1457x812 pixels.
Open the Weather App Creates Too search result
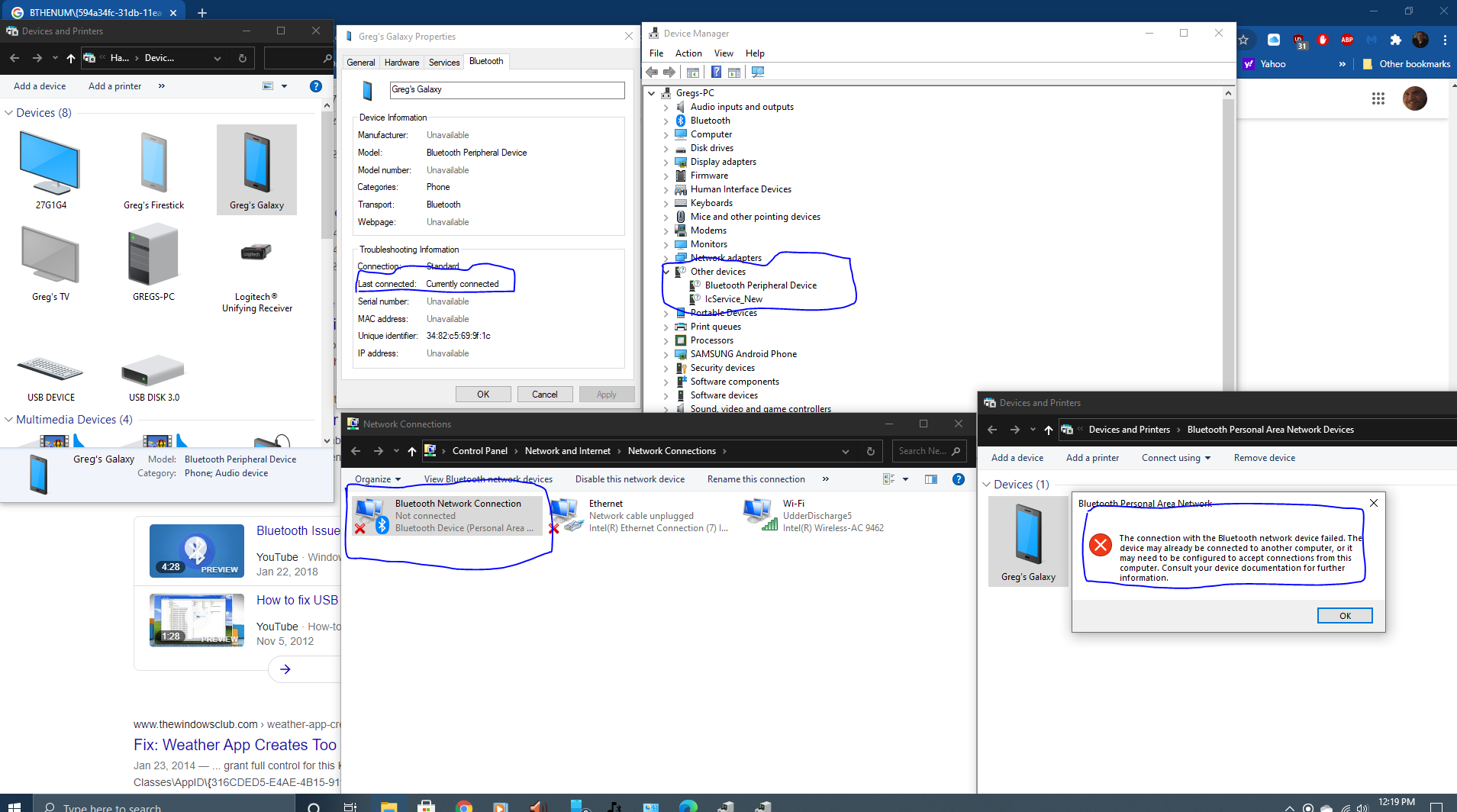tap(235, 745)
